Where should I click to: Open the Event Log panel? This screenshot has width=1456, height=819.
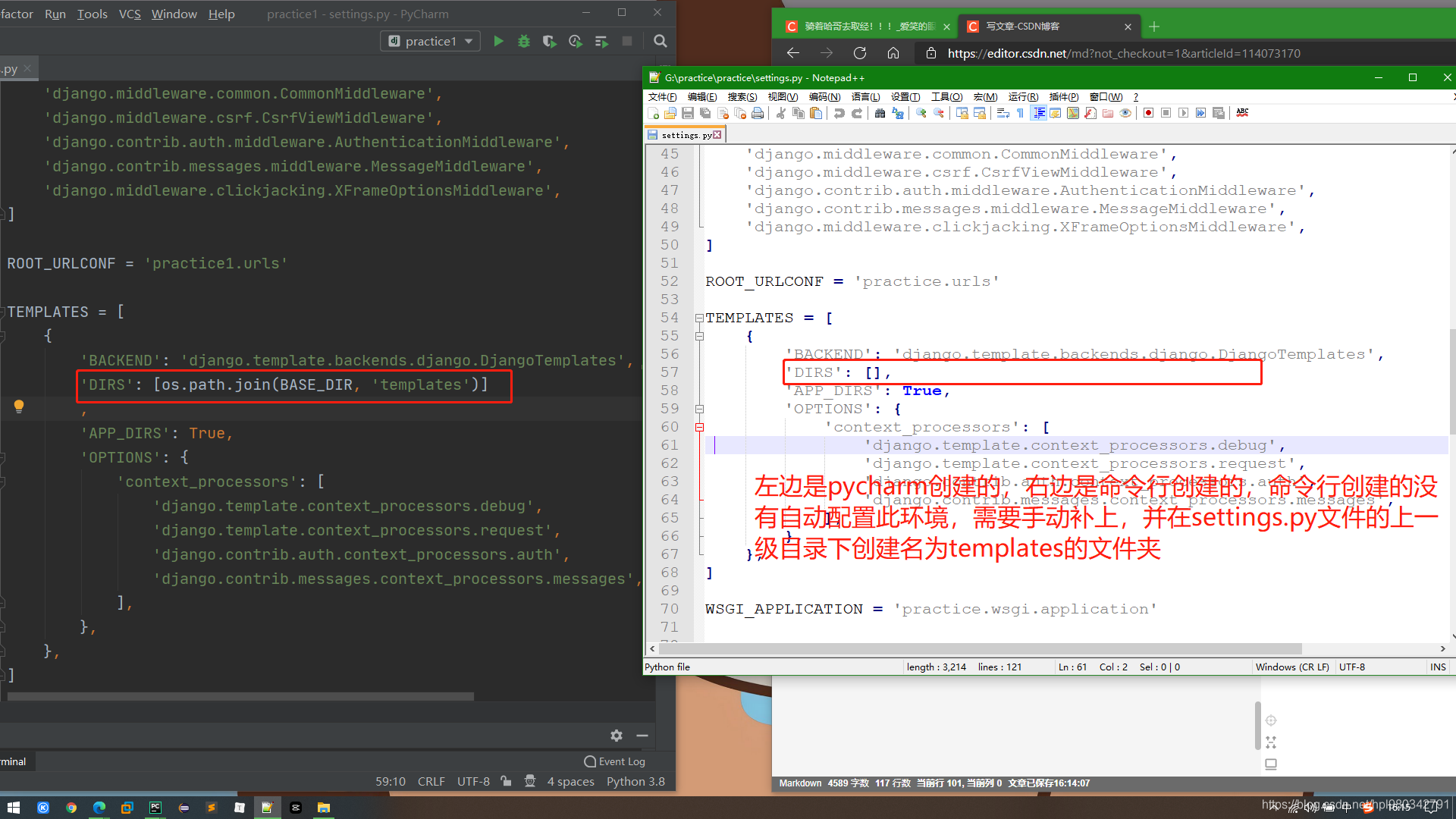pos(615,761)
